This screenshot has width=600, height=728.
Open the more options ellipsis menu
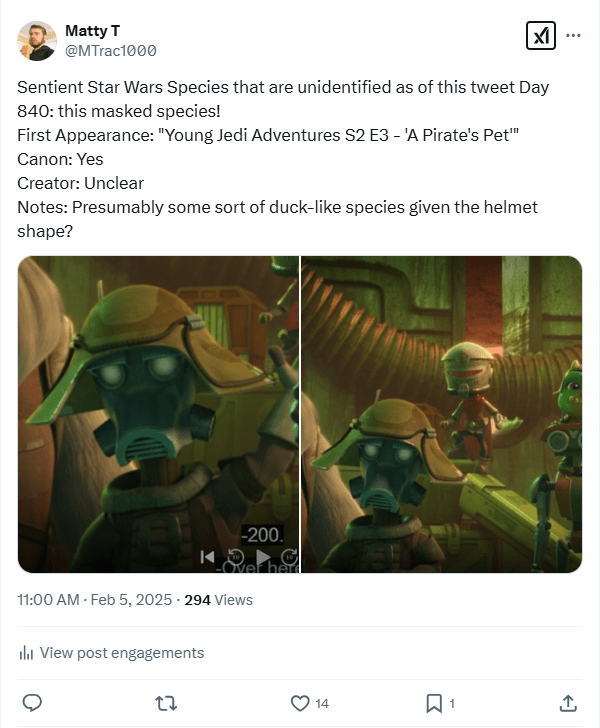(573, 35)
